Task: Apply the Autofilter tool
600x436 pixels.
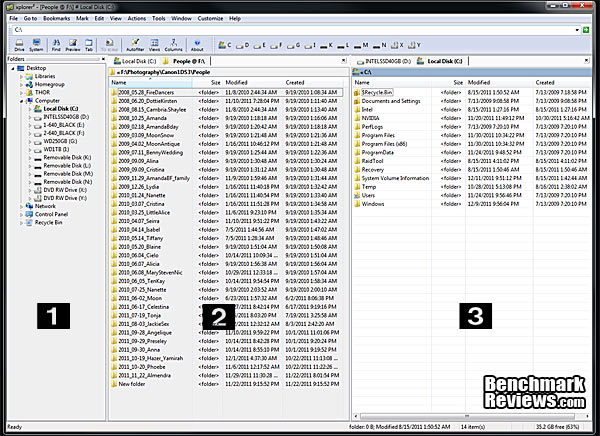Action: coord(135,45)
